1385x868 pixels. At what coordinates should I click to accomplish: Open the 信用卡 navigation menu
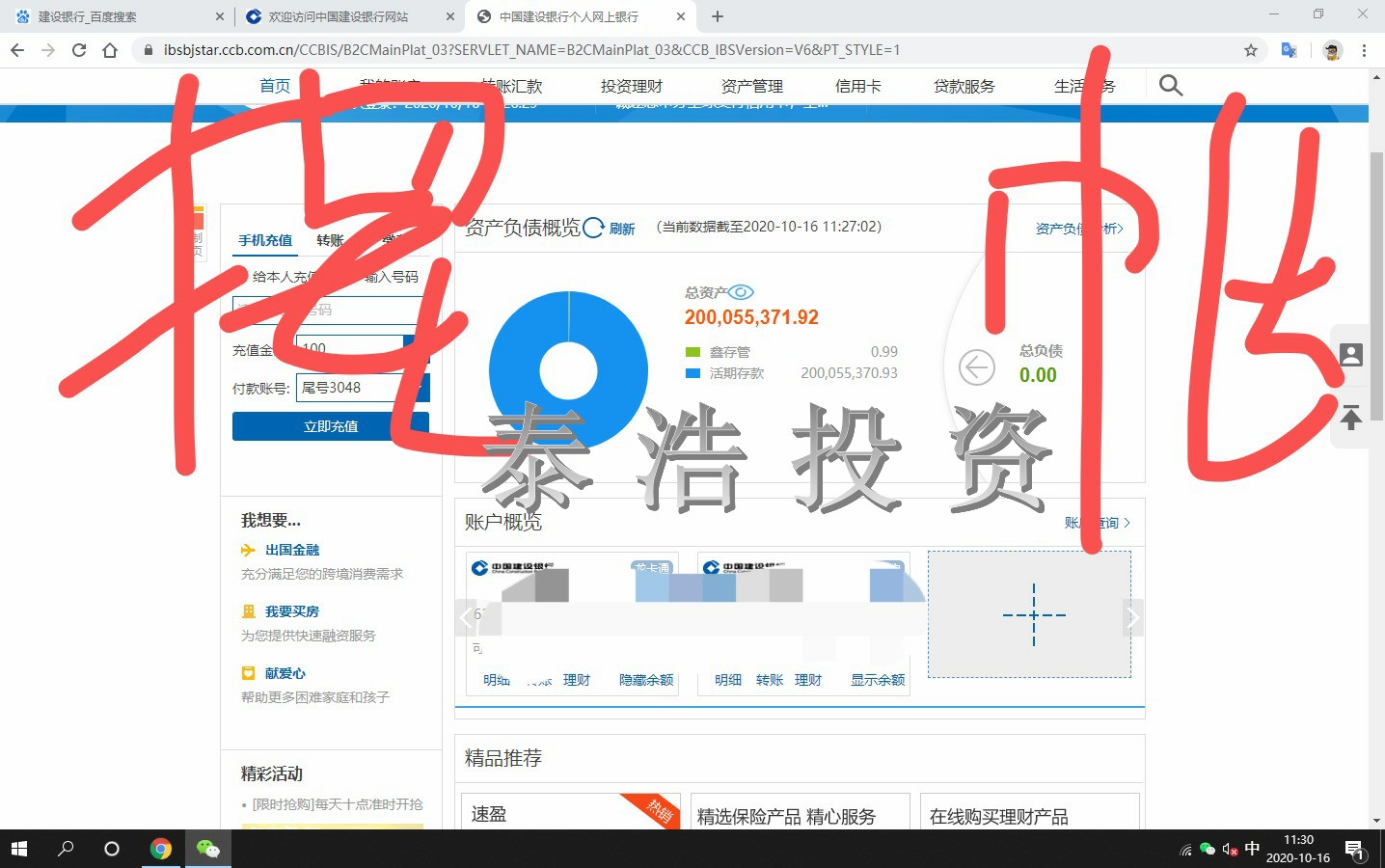(x=858, y=86)
